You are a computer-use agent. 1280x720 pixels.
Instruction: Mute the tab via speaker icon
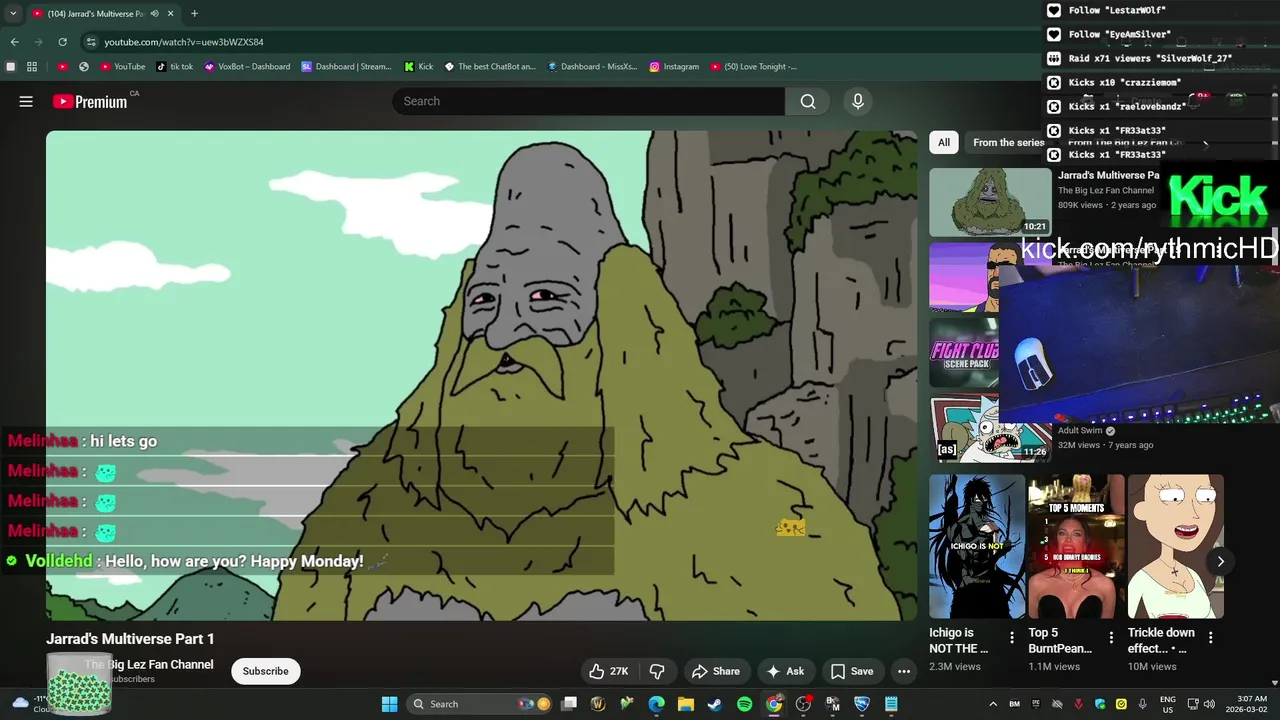tap(154, 14)
